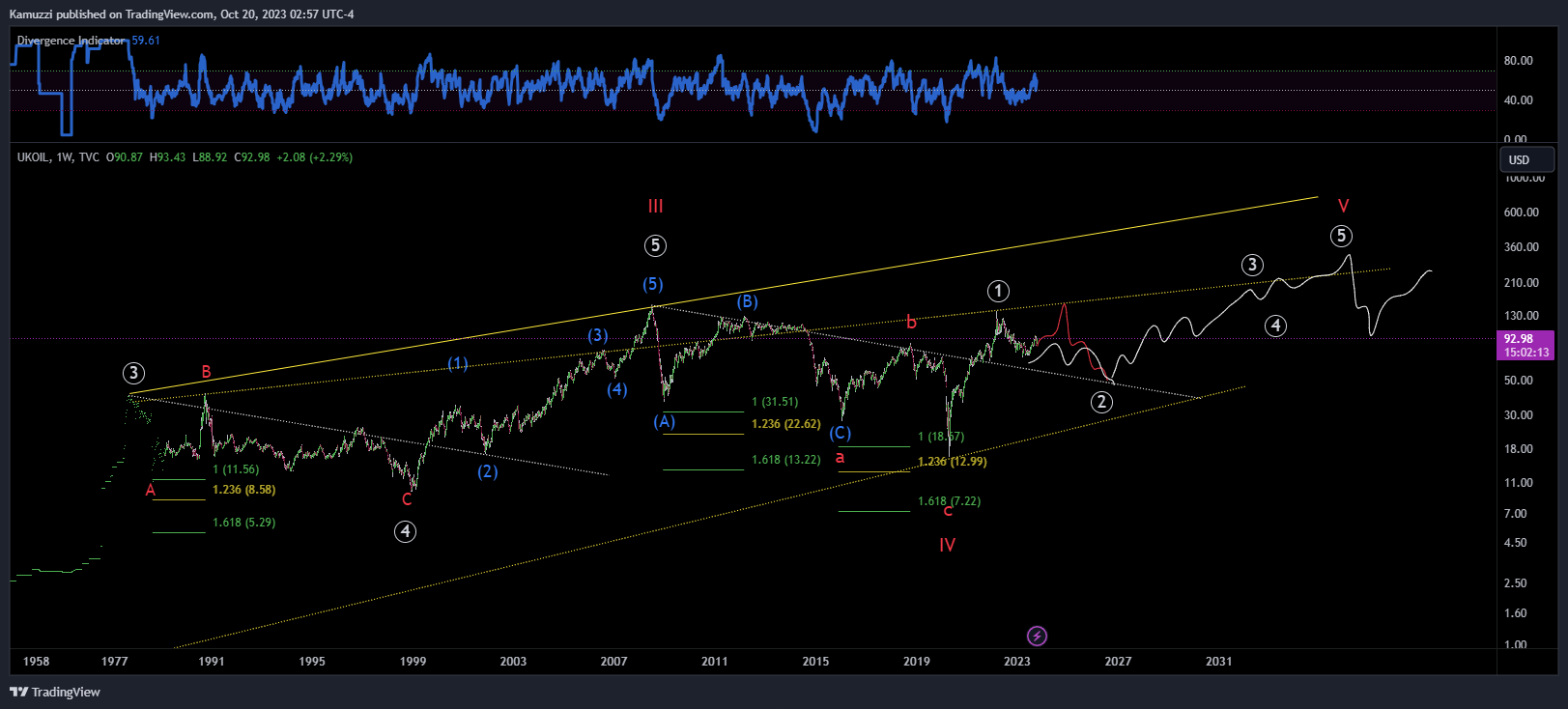Click the 4.50 price axis label
1568x709 pixels.
click(1515, 543)
